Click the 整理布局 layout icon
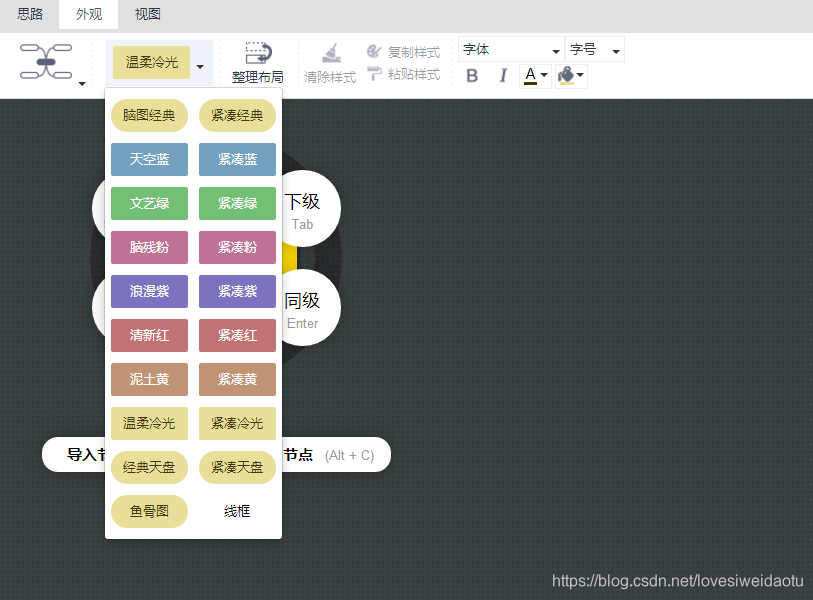Image resolution: width=813 pixels, height=600 pixels. (258, 53)
